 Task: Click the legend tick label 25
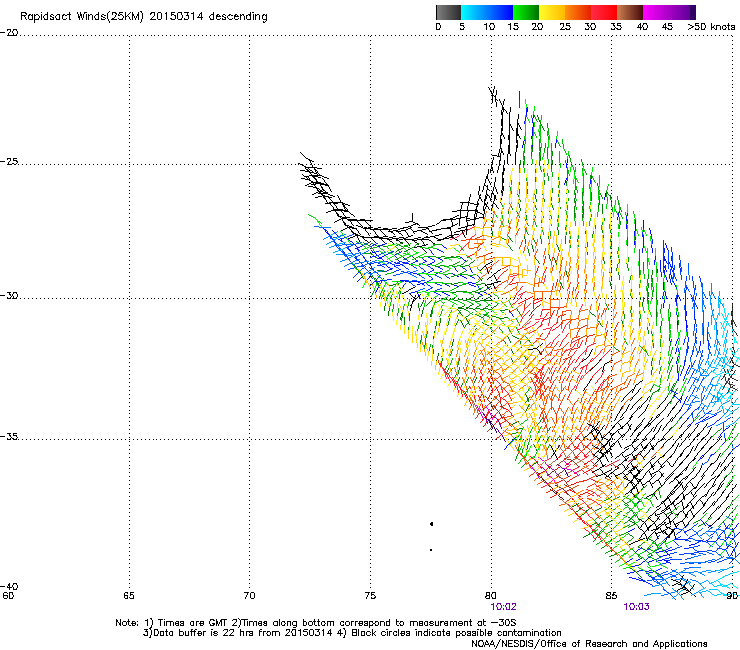coord(565,27)
